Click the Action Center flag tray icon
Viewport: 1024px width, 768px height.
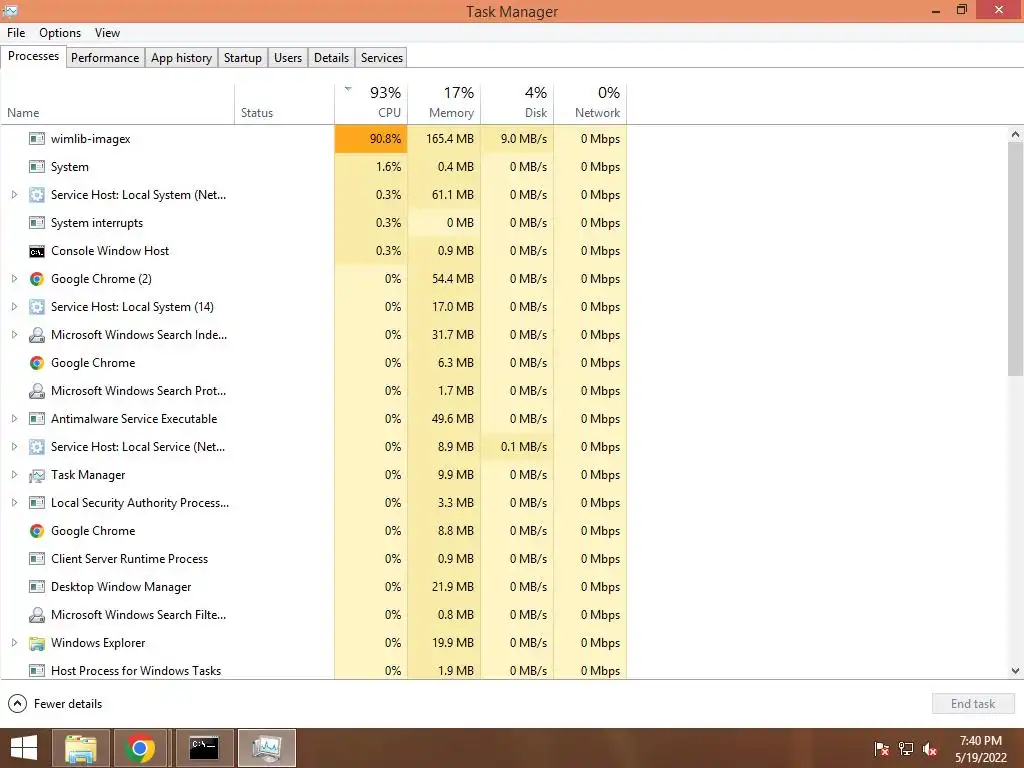coord(882,749)
